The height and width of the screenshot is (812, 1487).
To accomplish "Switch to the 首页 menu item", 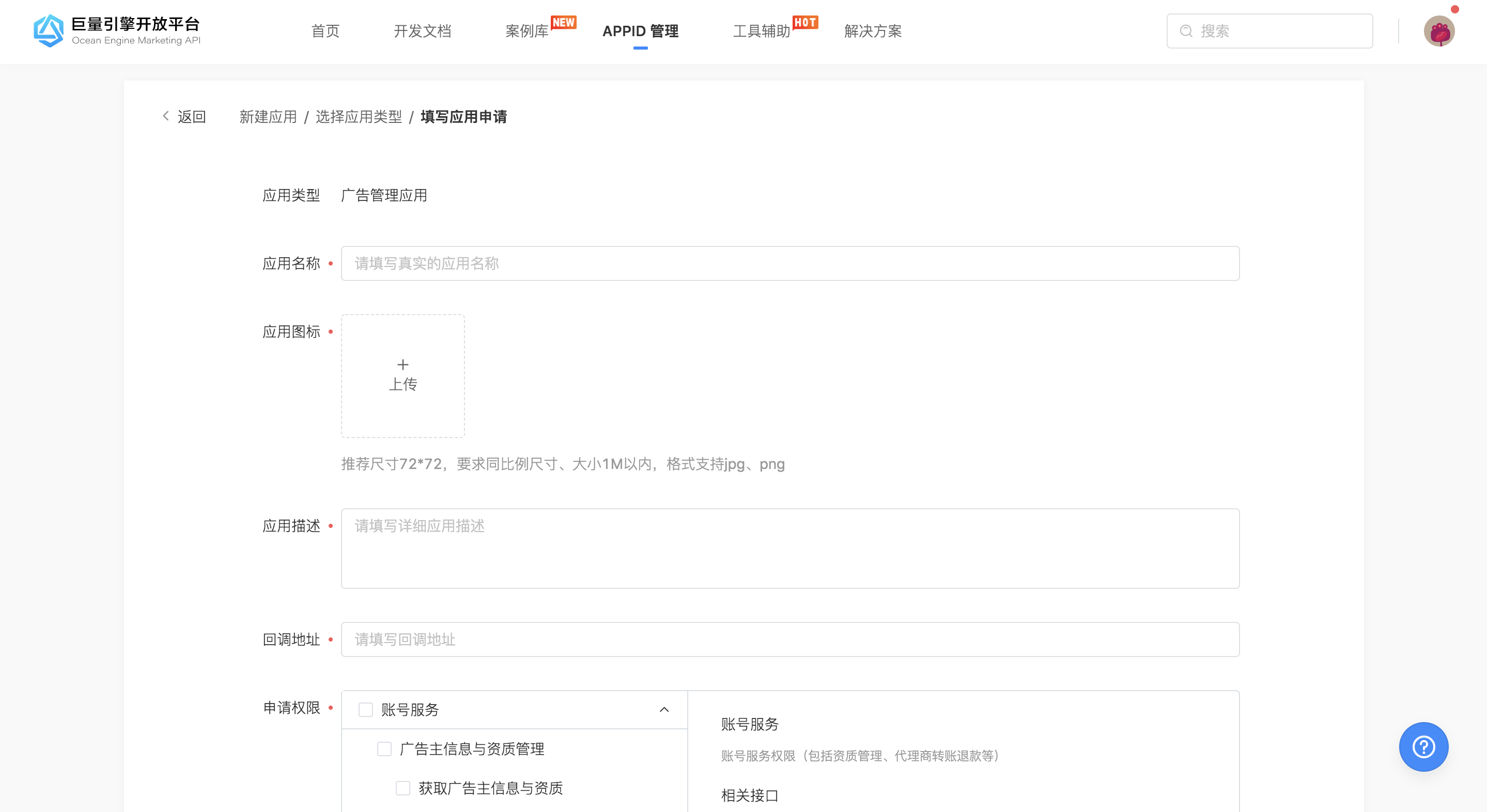I will click(324, 31).
